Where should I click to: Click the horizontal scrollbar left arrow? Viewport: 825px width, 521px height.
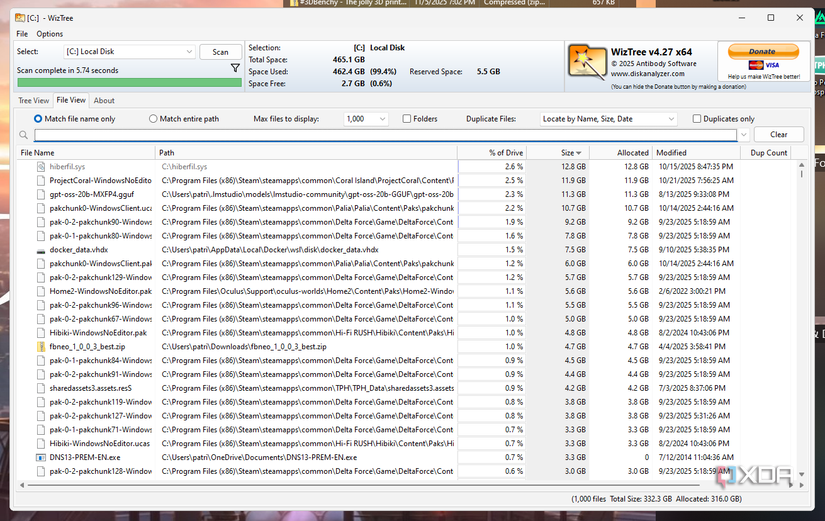pyautogui.click(x=22, y=485)
